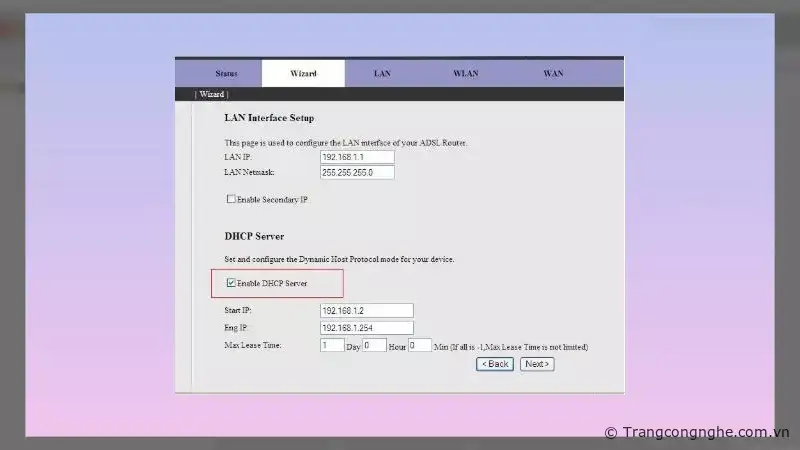Switch to the Status tab
This screenshot has height=450, width=800.
point(226,74)
